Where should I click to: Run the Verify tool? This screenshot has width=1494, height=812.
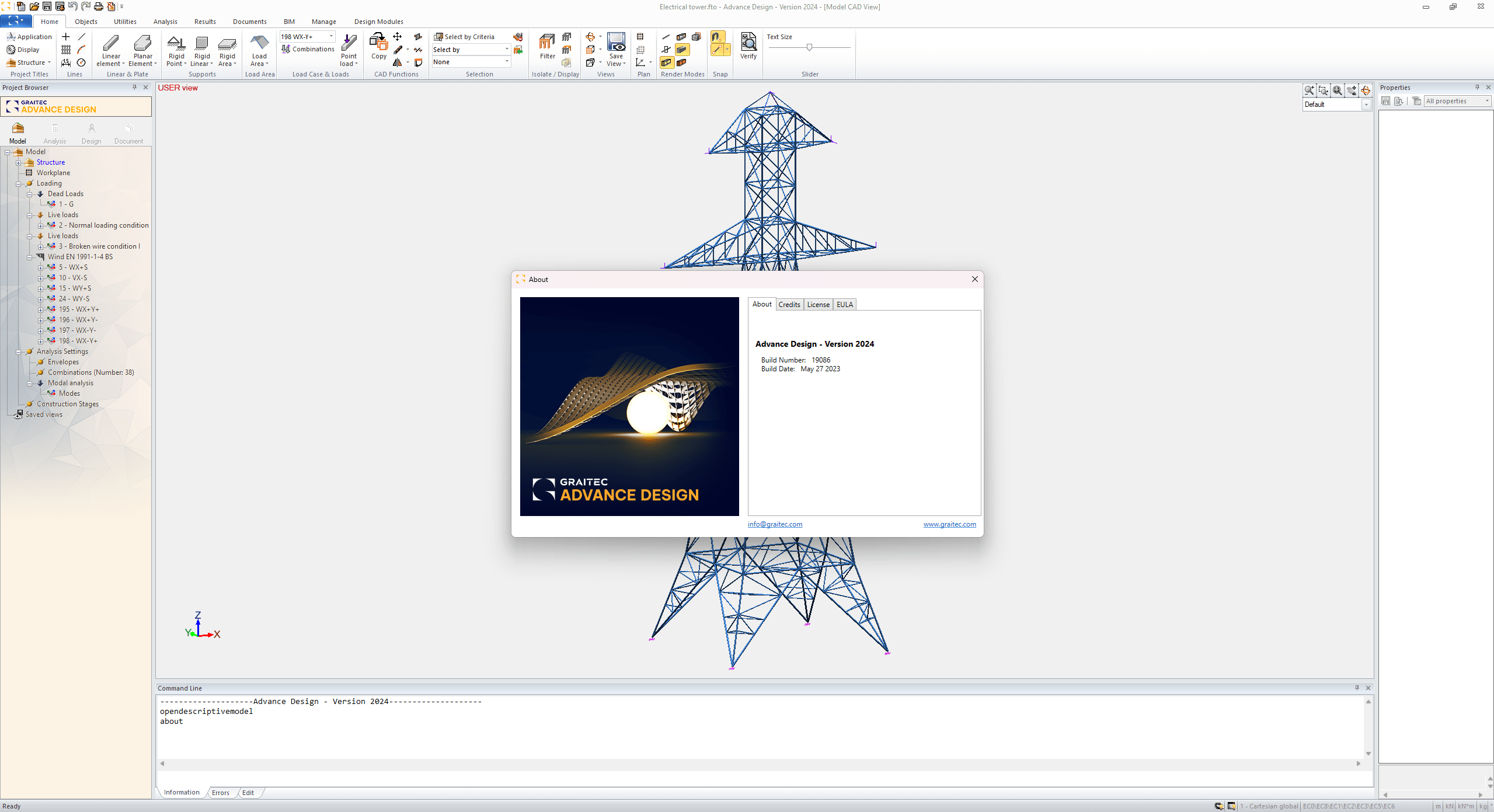pos(748,47)
